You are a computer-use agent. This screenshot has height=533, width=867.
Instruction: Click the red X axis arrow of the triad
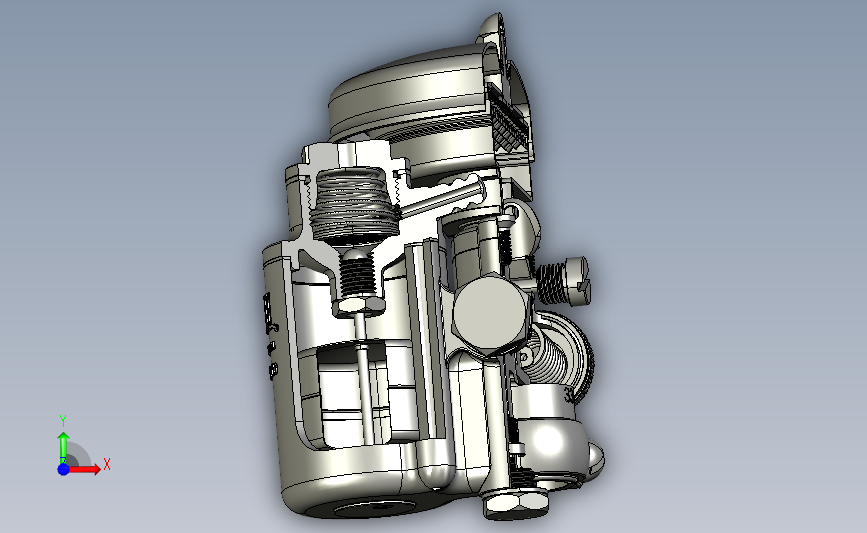point(85,469)
